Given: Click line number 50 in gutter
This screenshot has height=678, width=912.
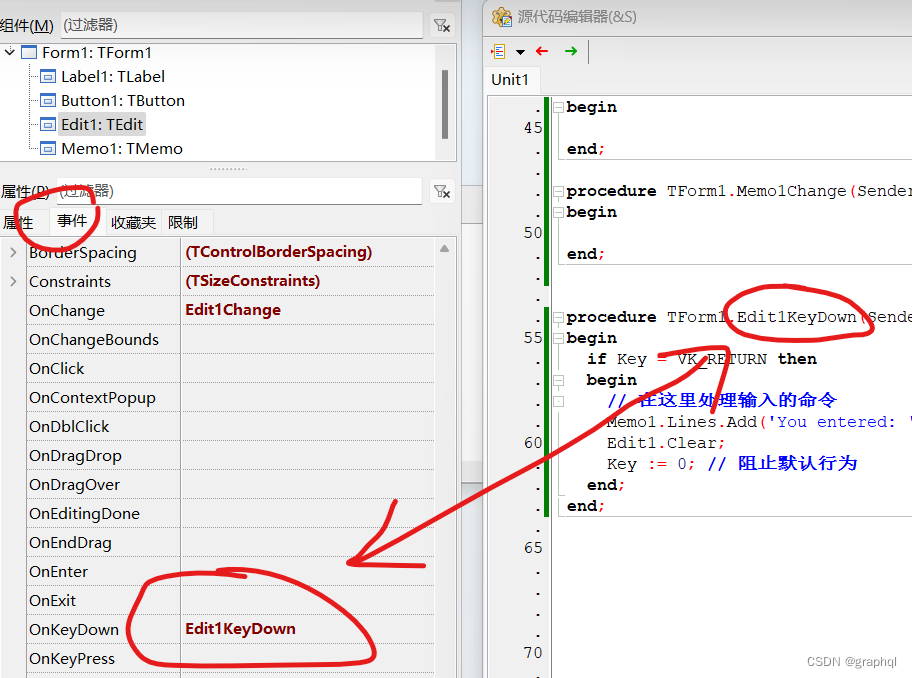Looking at the screenshot, I should (533, 233).
